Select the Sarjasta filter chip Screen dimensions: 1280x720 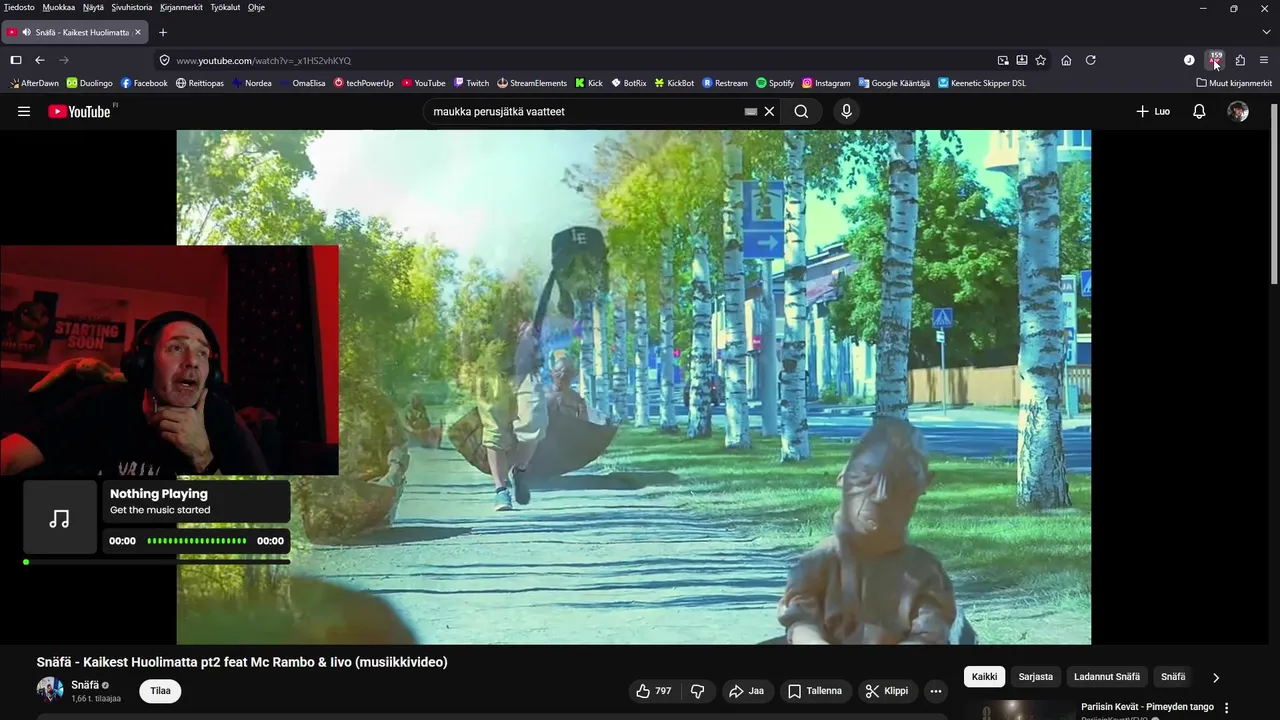click(1036, 677)
